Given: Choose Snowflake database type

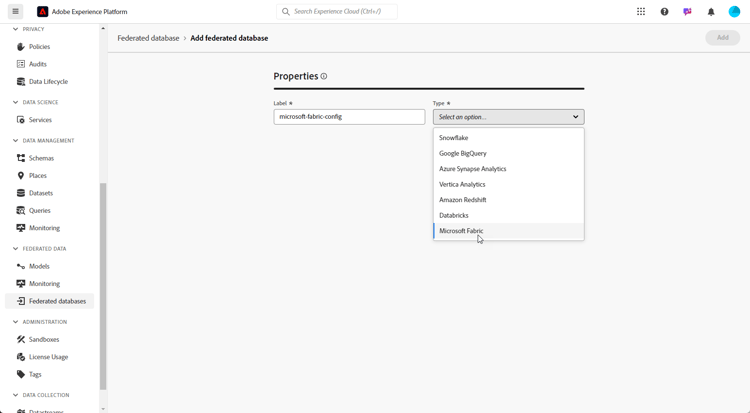Looking at the screenshot, I should point(453,138).
